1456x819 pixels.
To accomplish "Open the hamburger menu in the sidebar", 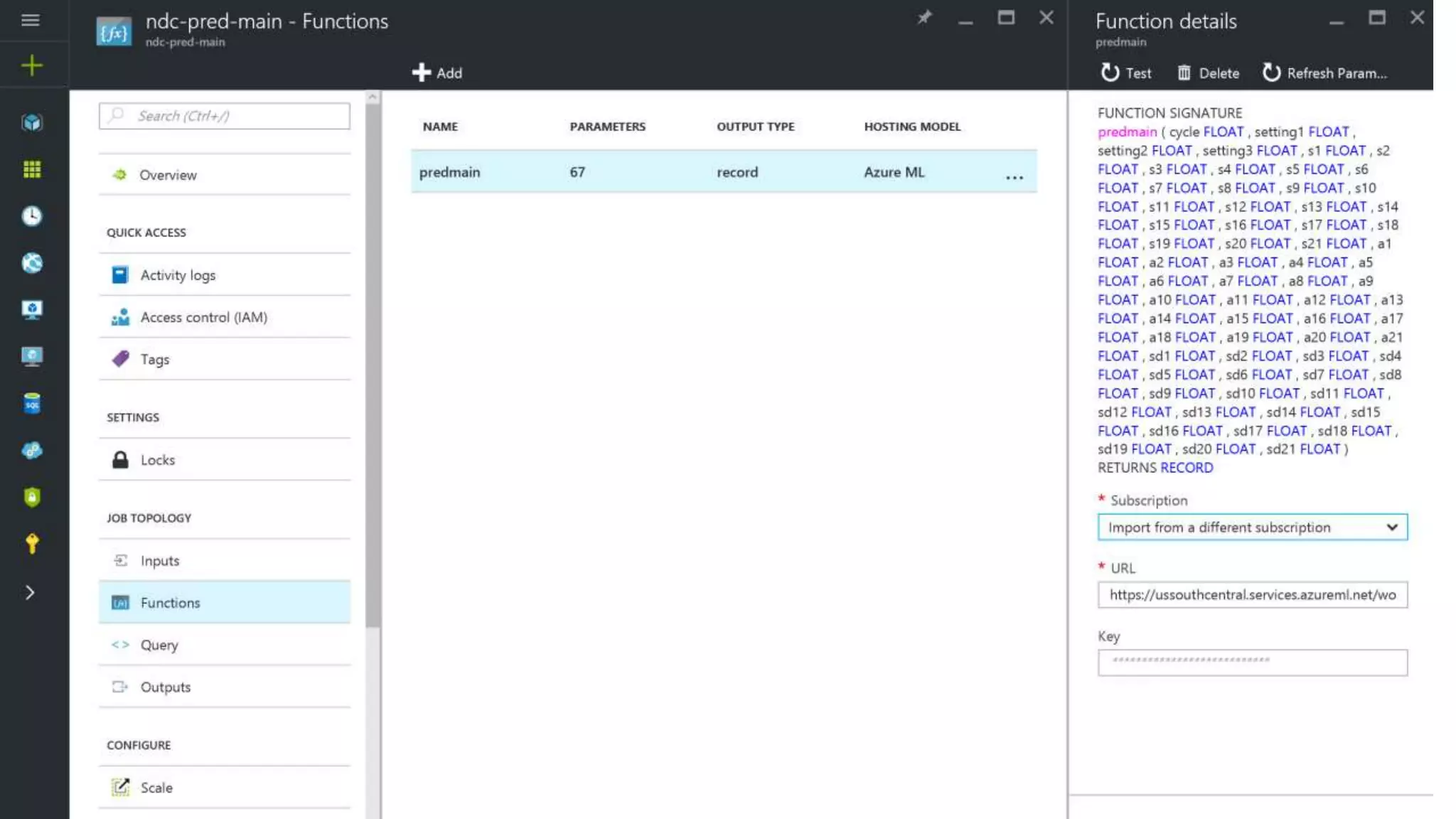I will click(31, 20).
